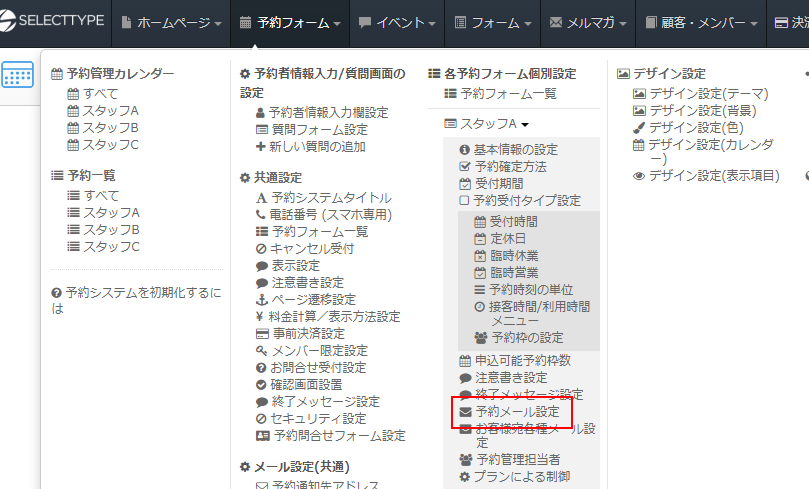Open デザイン設定(表示項目) eye icon entry
809x489 pixels.
[713, 175]
